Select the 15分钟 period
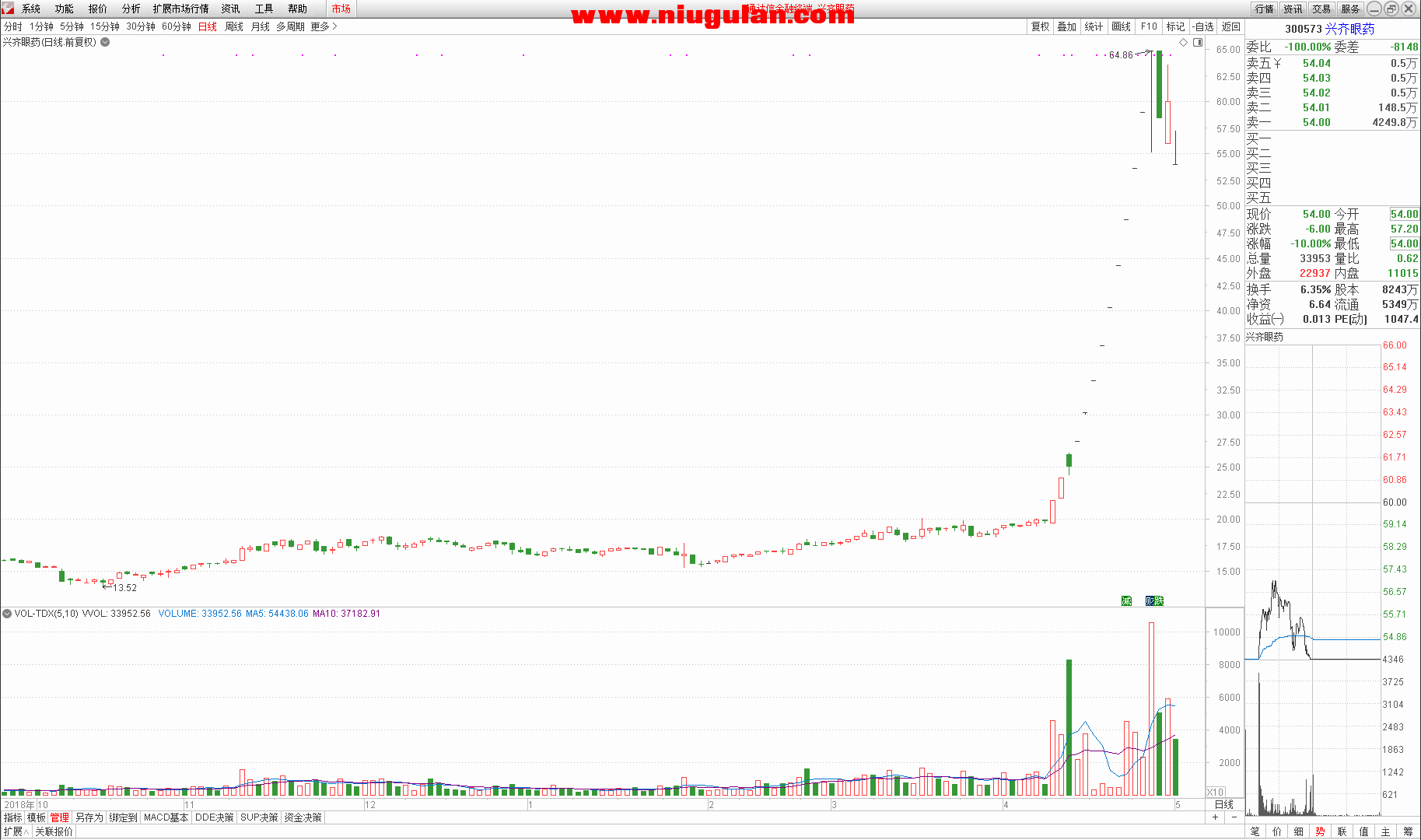The height and width of the screenshot is (840, 1421). click(105, 26)
